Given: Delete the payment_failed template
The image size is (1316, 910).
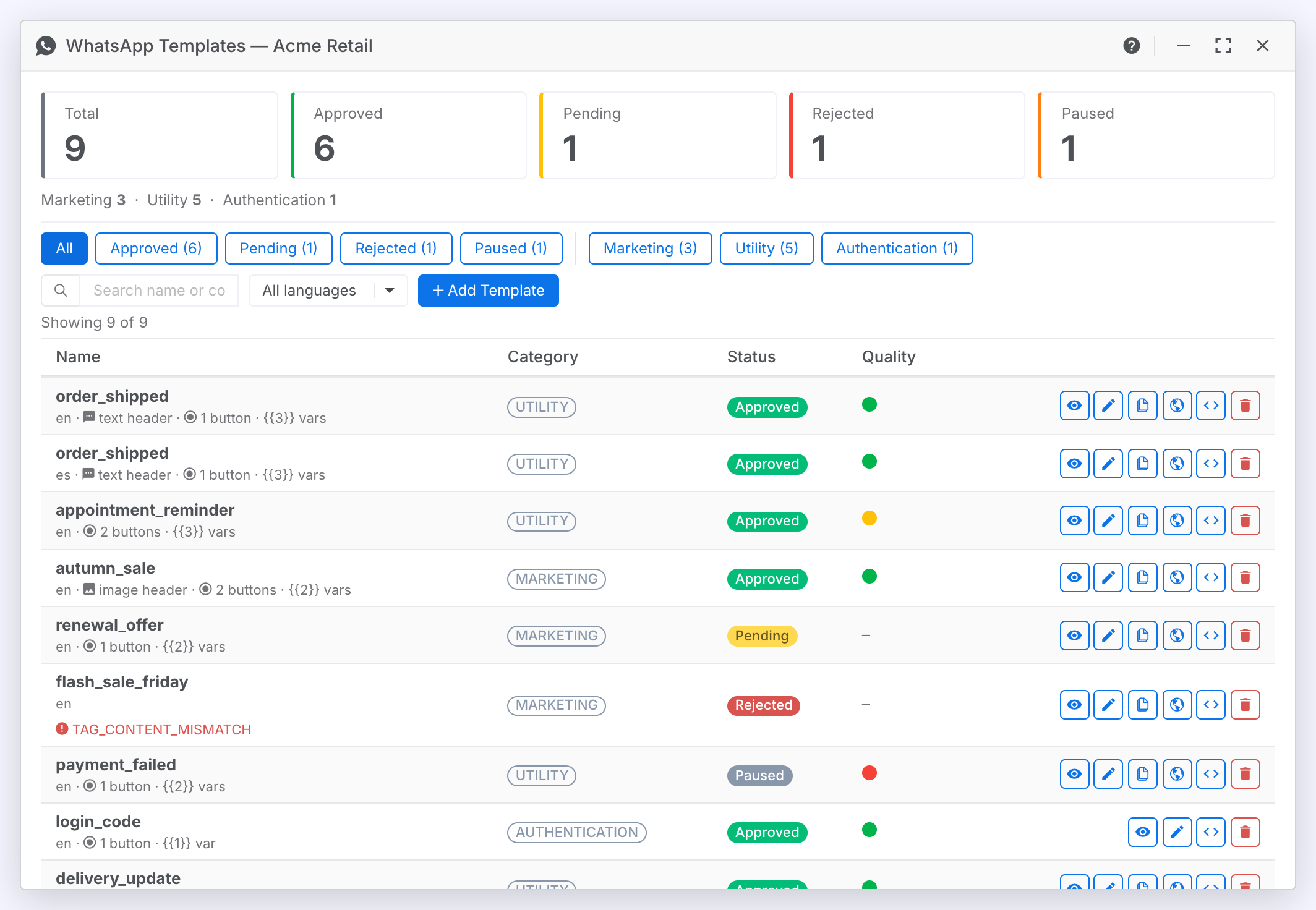Looking at the screenshot, I should pos(1245,774).
